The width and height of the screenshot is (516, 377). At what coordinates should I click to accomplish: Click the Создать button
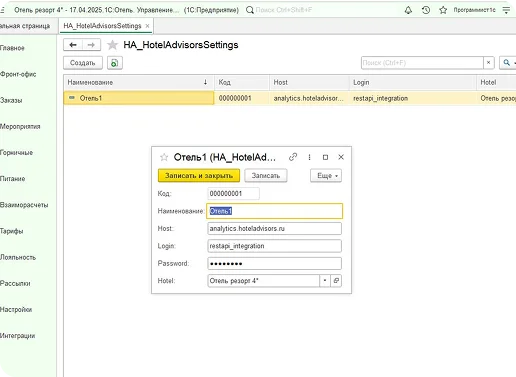(x=83, y=63)
